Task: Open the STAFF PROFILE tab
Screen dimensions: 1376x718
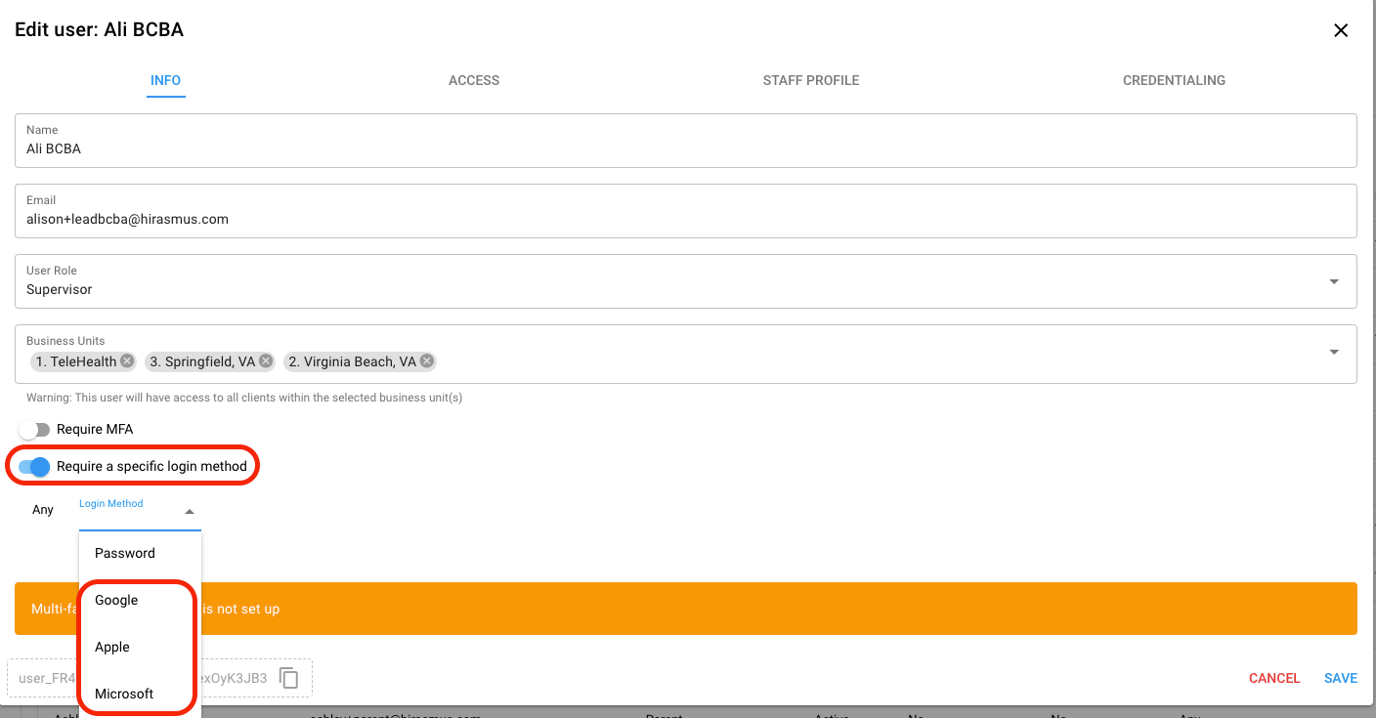Action: (810, 80)
